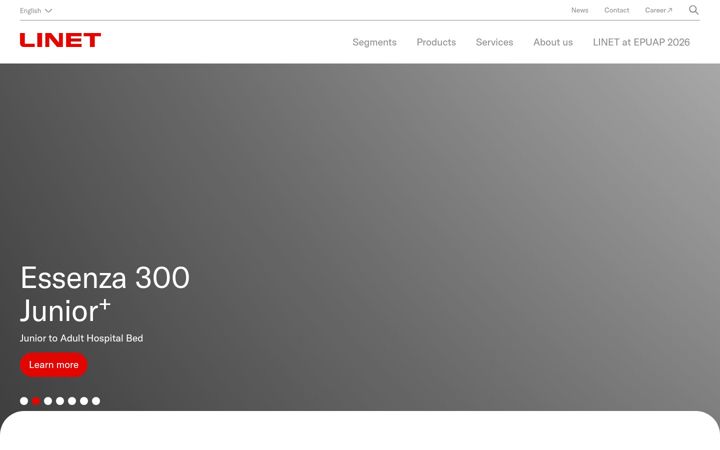The image size is (720, 450).
Task: Select the third carousel slide dot
Action: [x=48, y=401]
